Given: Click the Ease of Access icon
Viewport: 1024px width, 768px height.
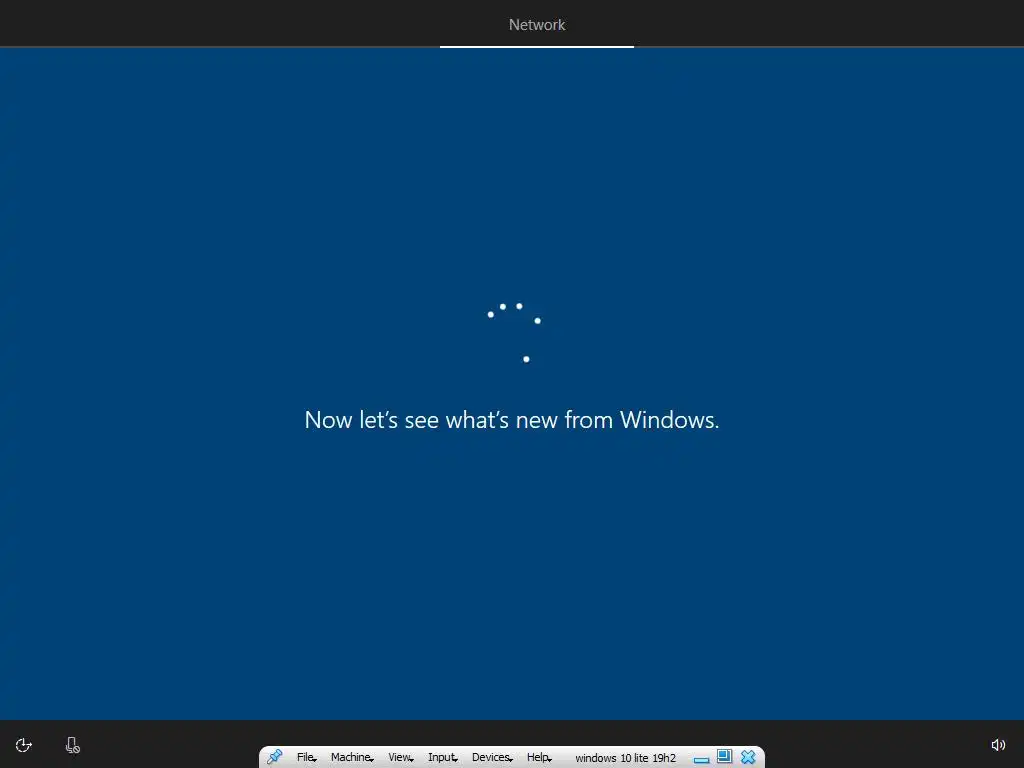Looking at the screenshot, I should [x=24, y=745].
